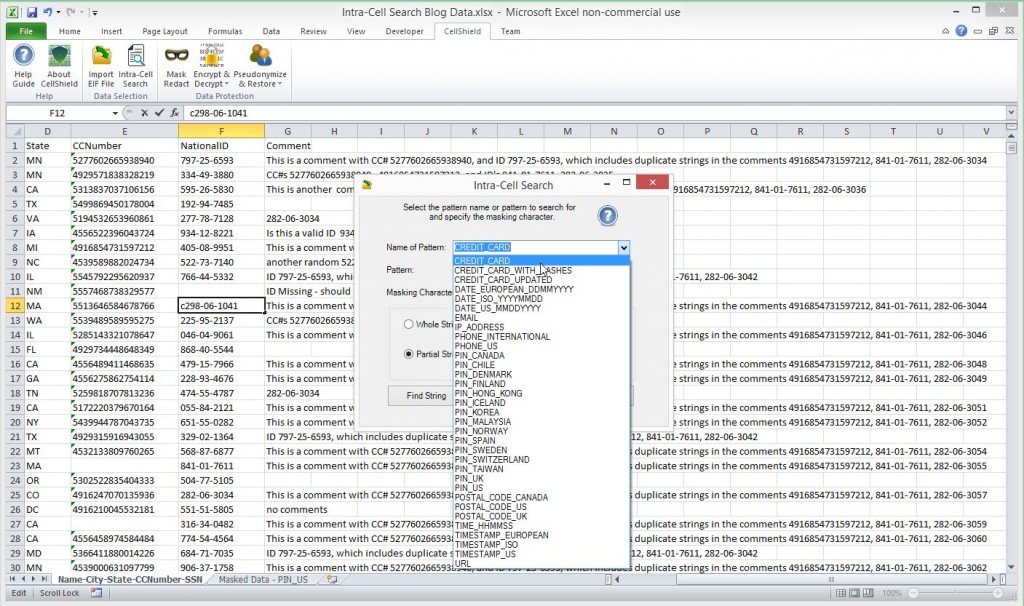Open the Name of Pattern combo box arrow

(624, 247)
